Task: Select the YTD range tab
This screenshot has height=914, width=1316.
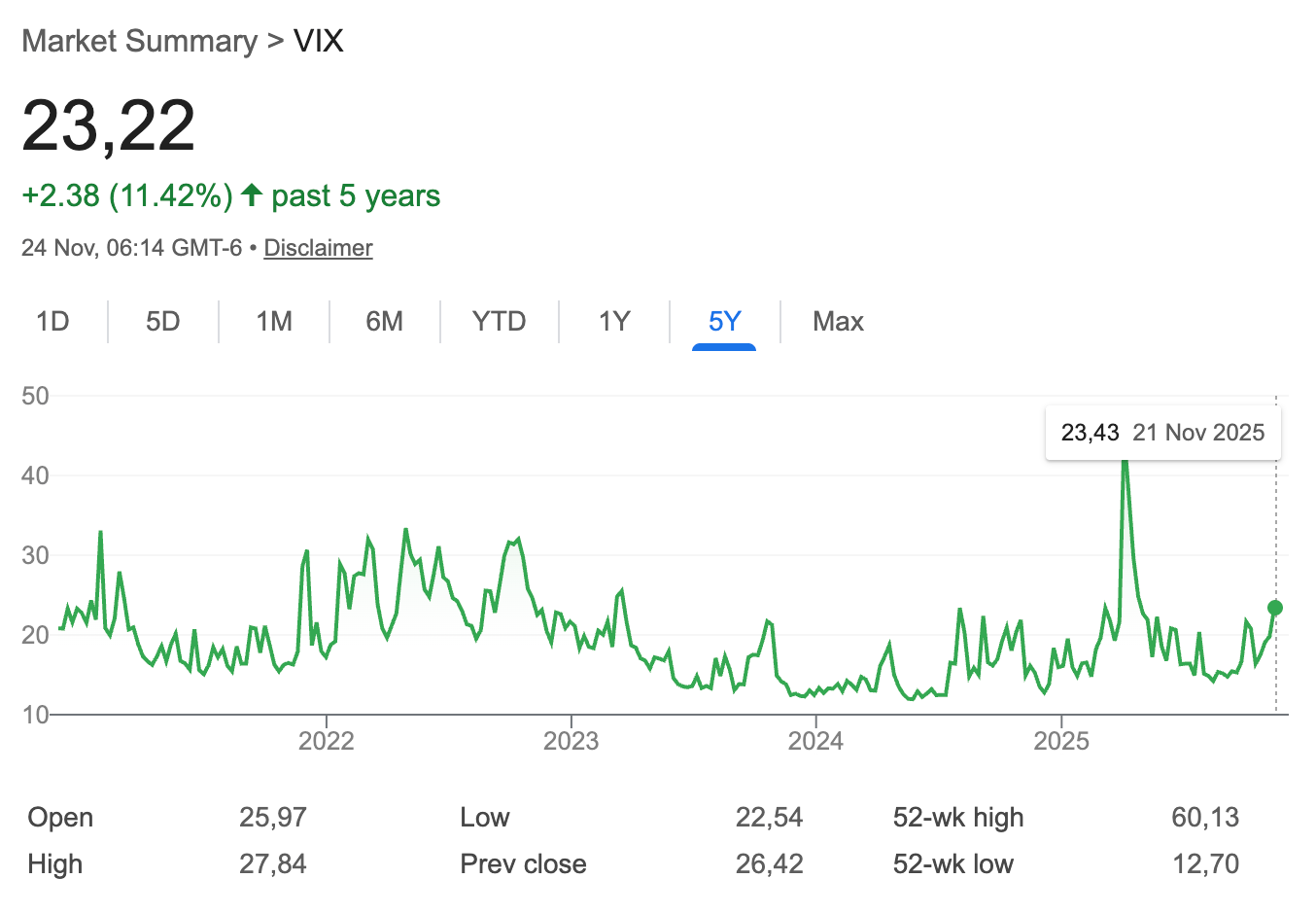Action: (499, 322)
